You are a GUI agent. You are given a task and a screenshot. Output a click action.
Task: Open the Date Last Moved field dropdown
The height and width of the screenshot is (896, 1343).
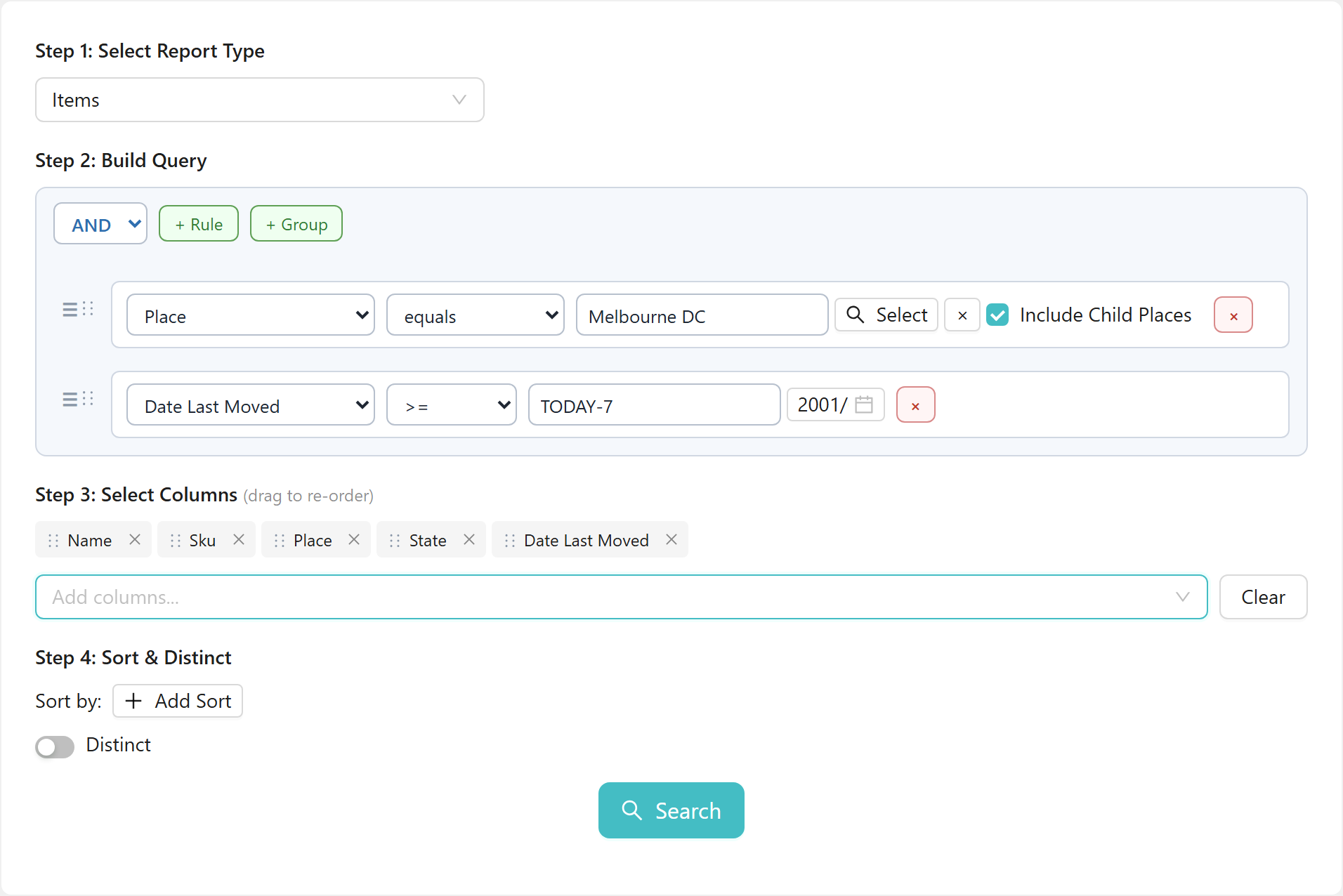[251, 405]
